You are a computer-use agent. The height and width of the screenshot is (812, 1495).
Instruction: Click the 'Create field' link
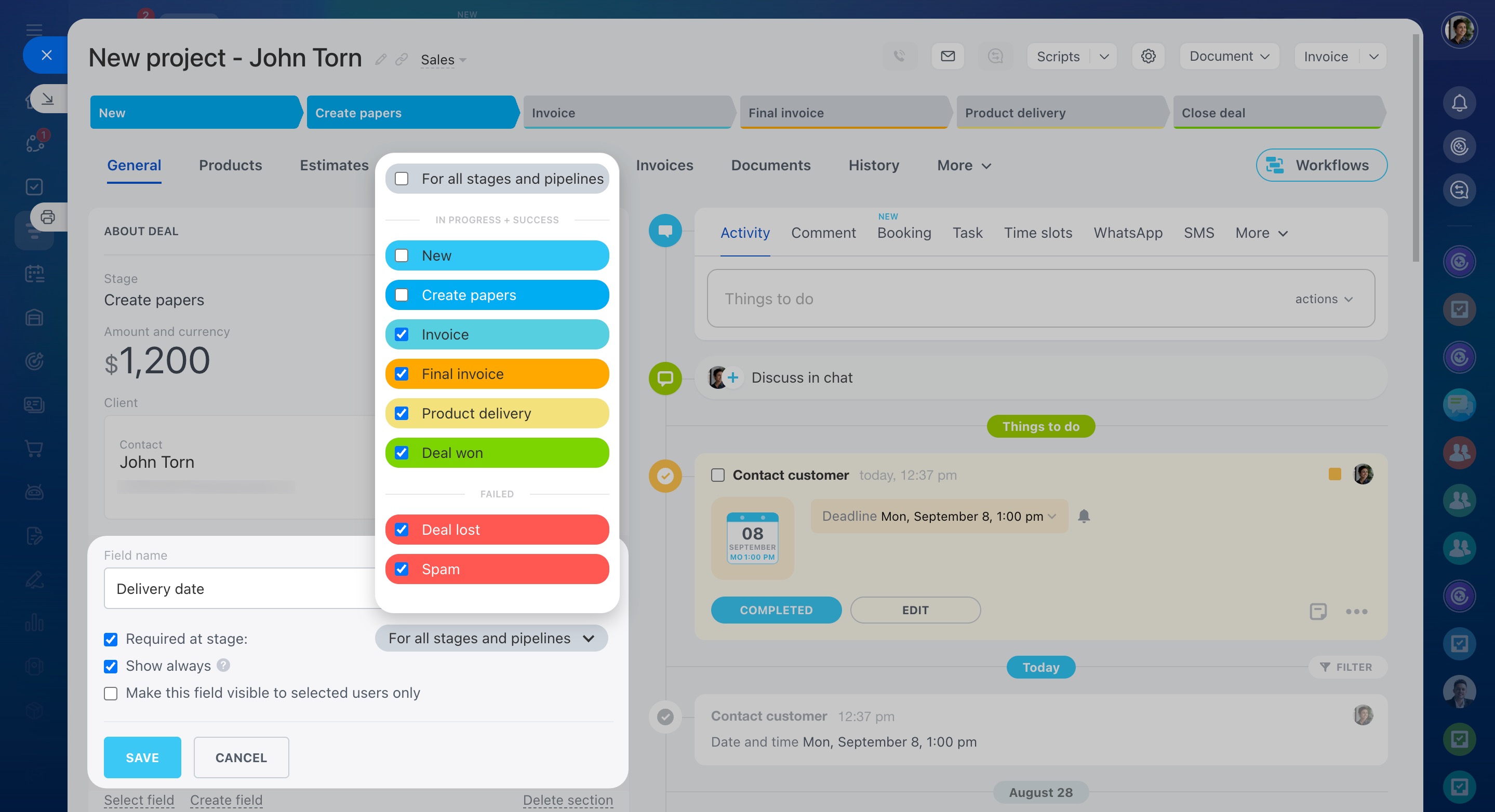point(226,800)
